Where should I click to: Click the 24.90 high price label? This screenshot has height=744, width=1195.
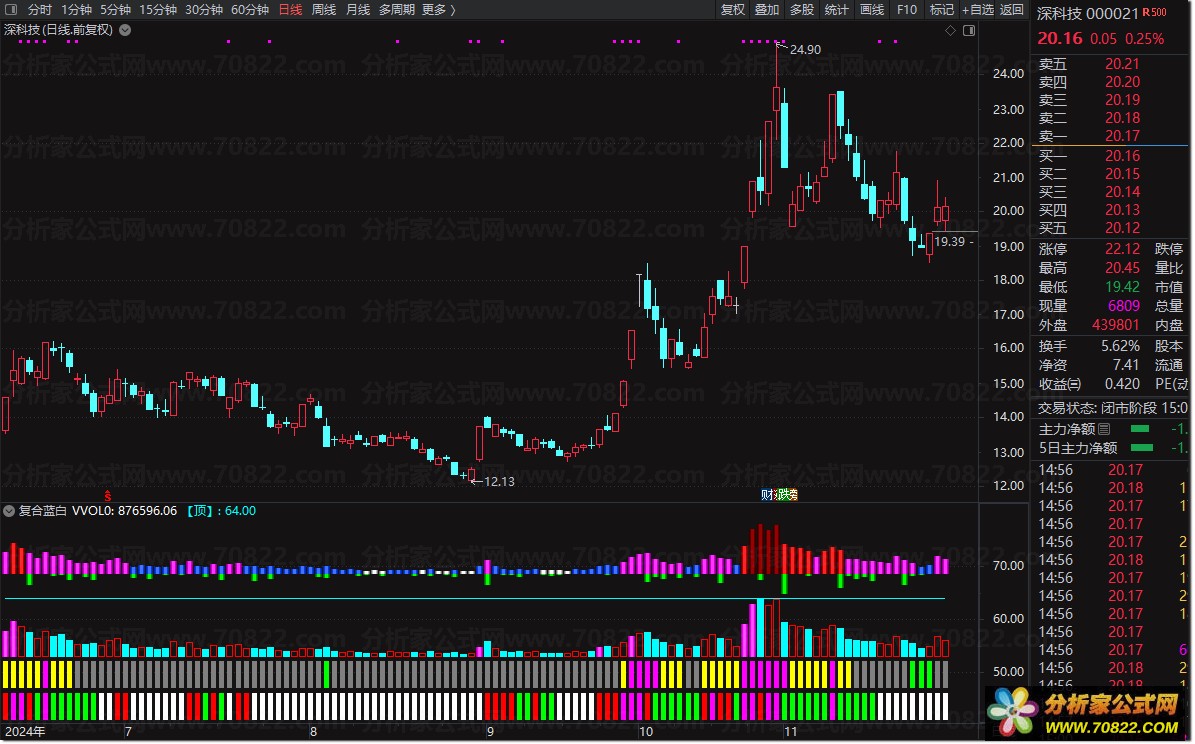coord(806,50)
